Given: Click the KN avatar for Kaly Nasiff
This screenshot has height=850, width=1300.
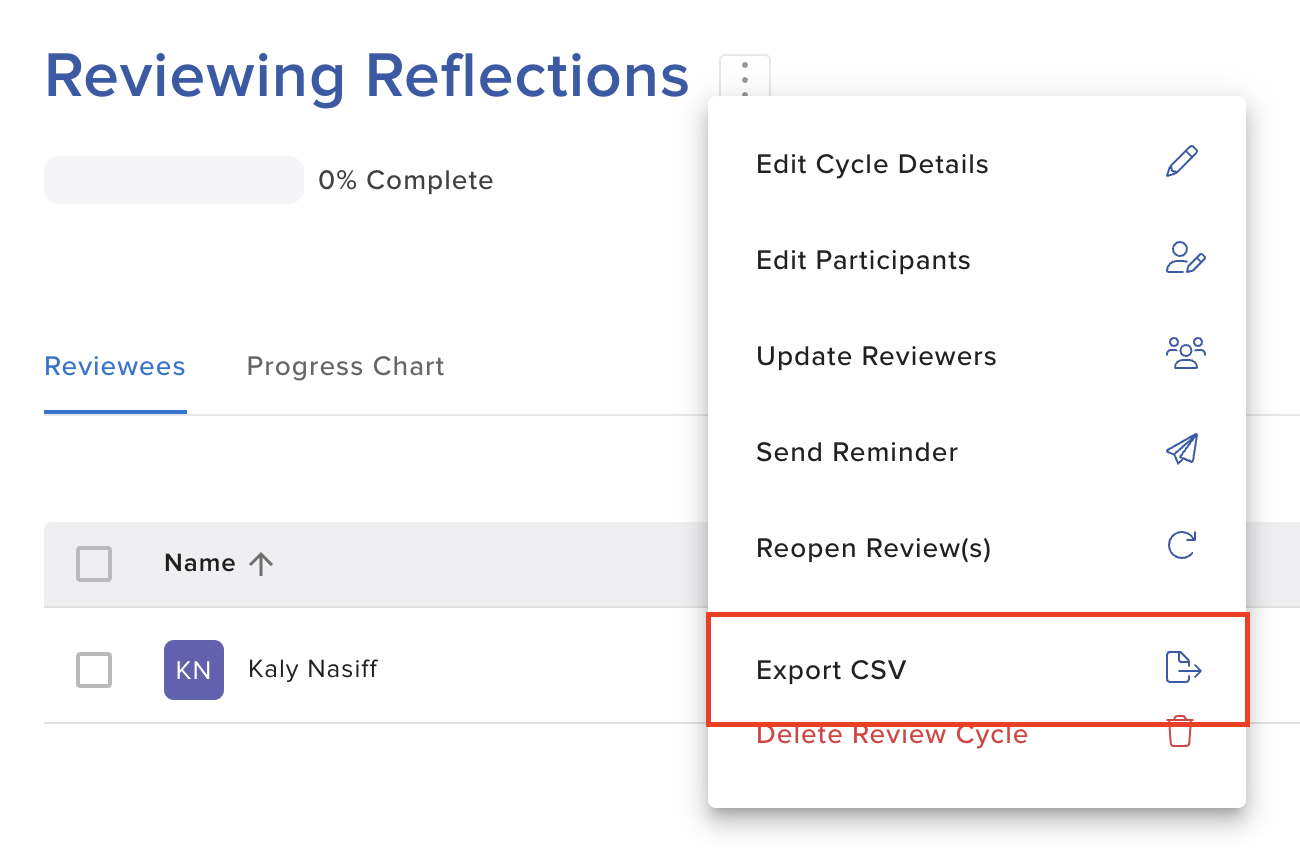Looking at the screenshot, I should coord(193,670).
